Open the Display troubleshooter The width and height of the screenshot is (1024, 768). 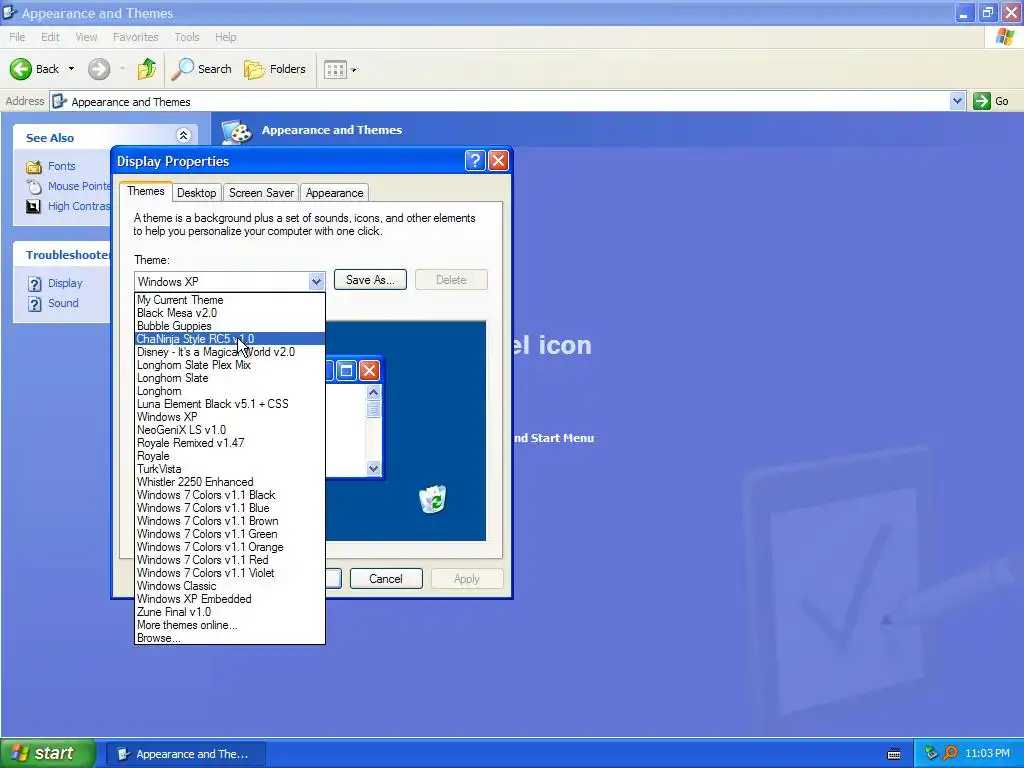(65, 283)
